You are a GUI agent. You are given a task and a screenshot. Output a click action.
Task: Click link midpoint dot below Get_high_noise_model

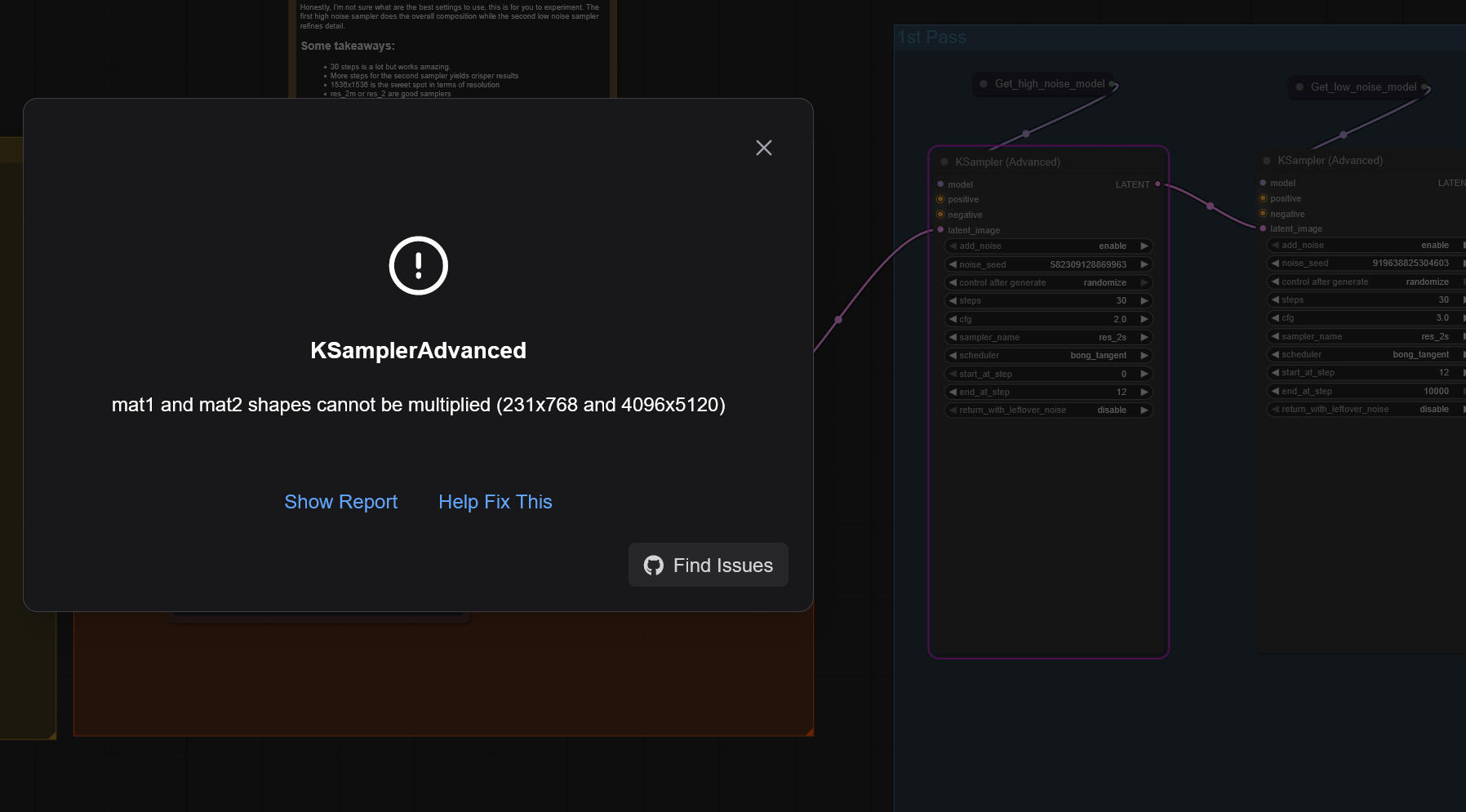tap(1026, 134)
